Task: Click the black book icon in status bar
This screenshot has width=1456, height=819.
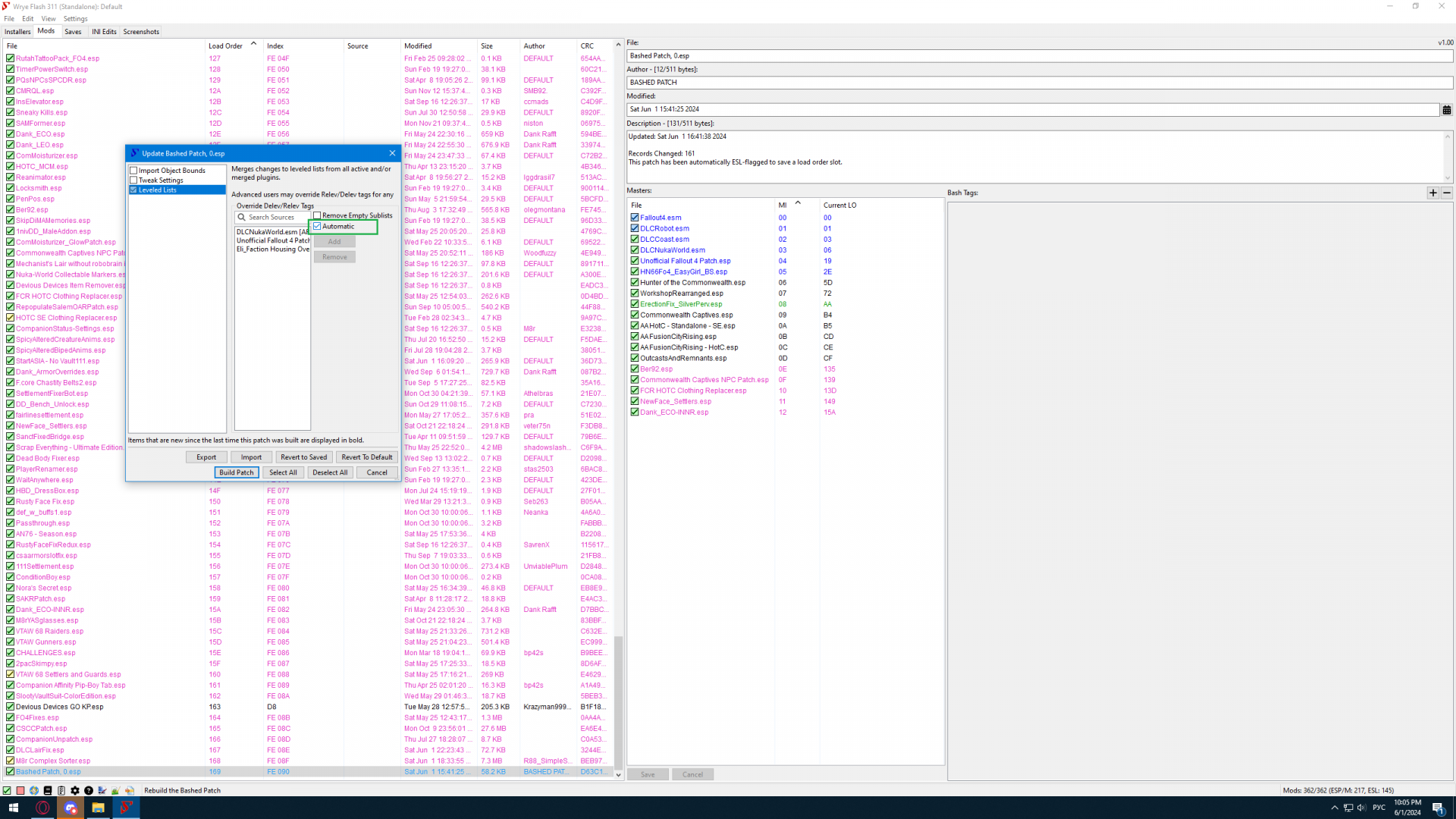Action: pos(48,790)
